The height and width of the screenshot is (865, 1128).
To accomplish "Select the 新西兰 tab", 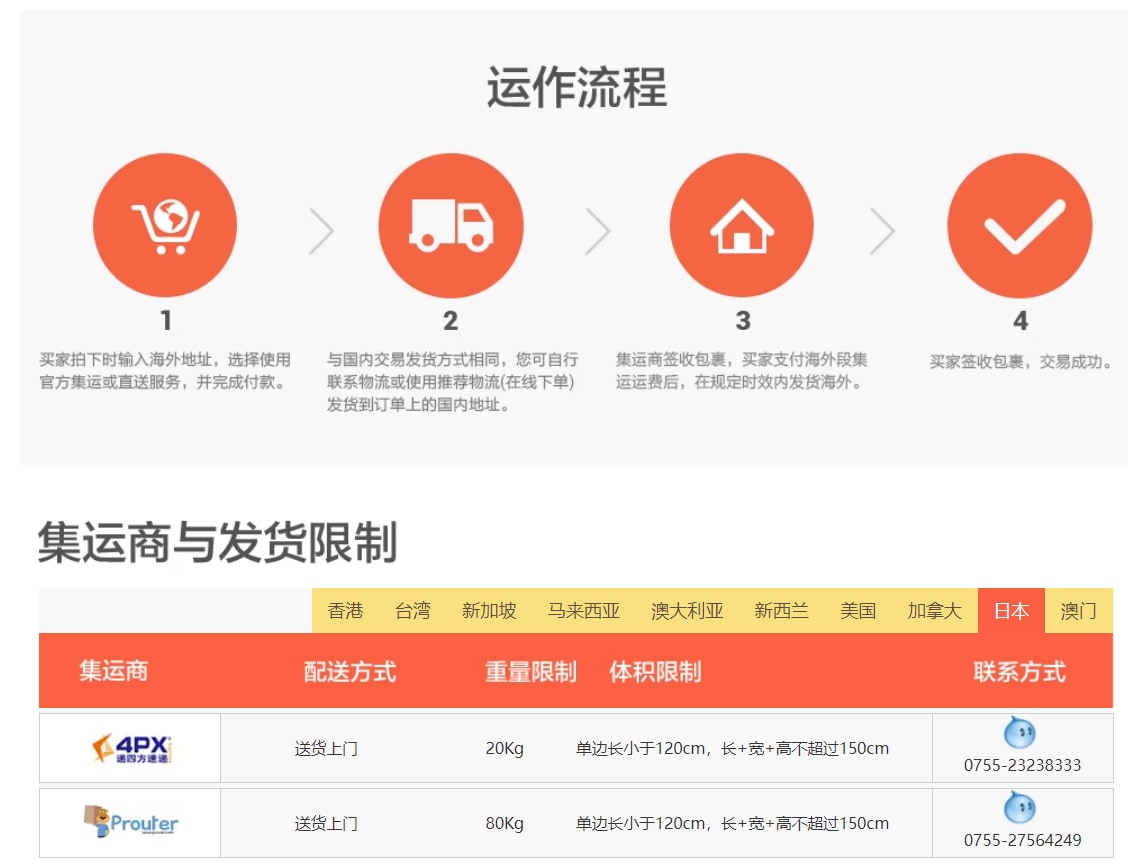I will click(x=781, y=611).
